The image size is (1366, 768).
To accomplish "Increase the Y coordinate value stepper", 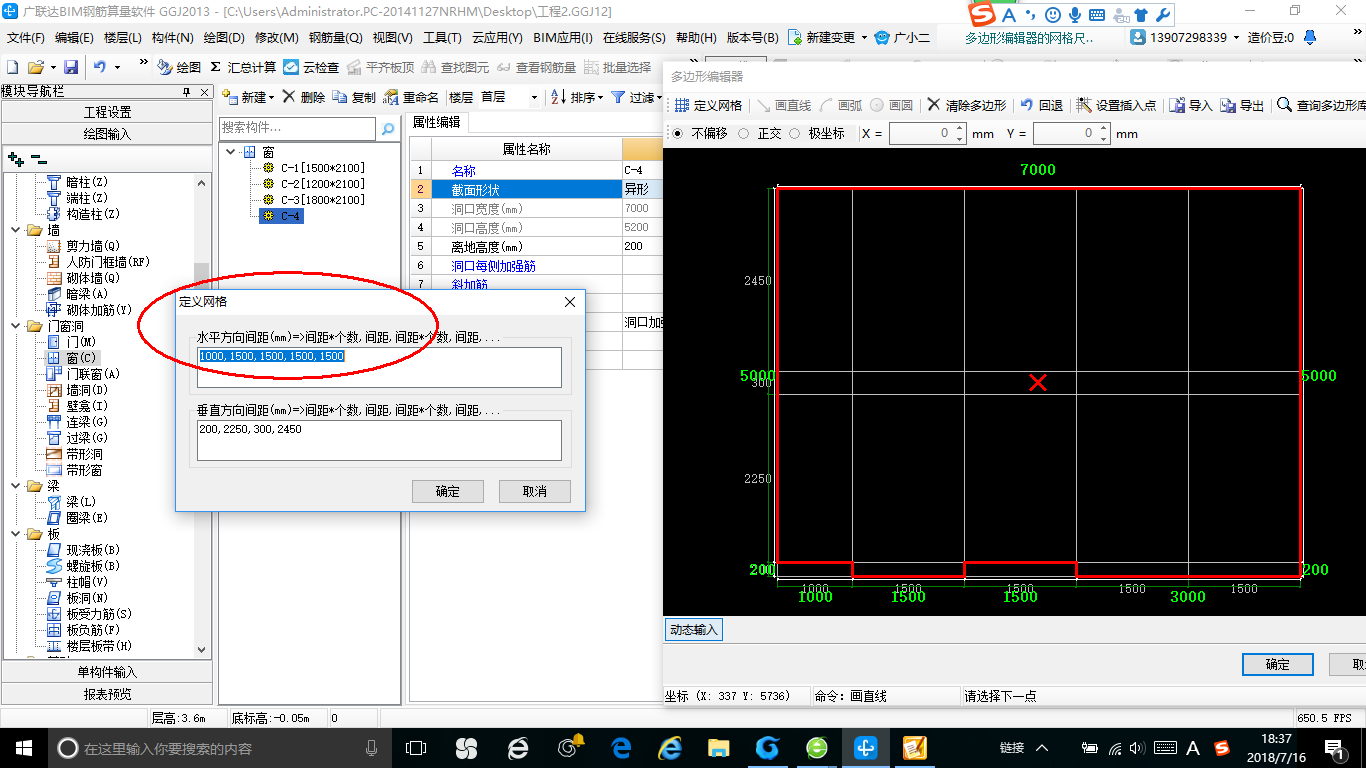I will pos(1104,128).
